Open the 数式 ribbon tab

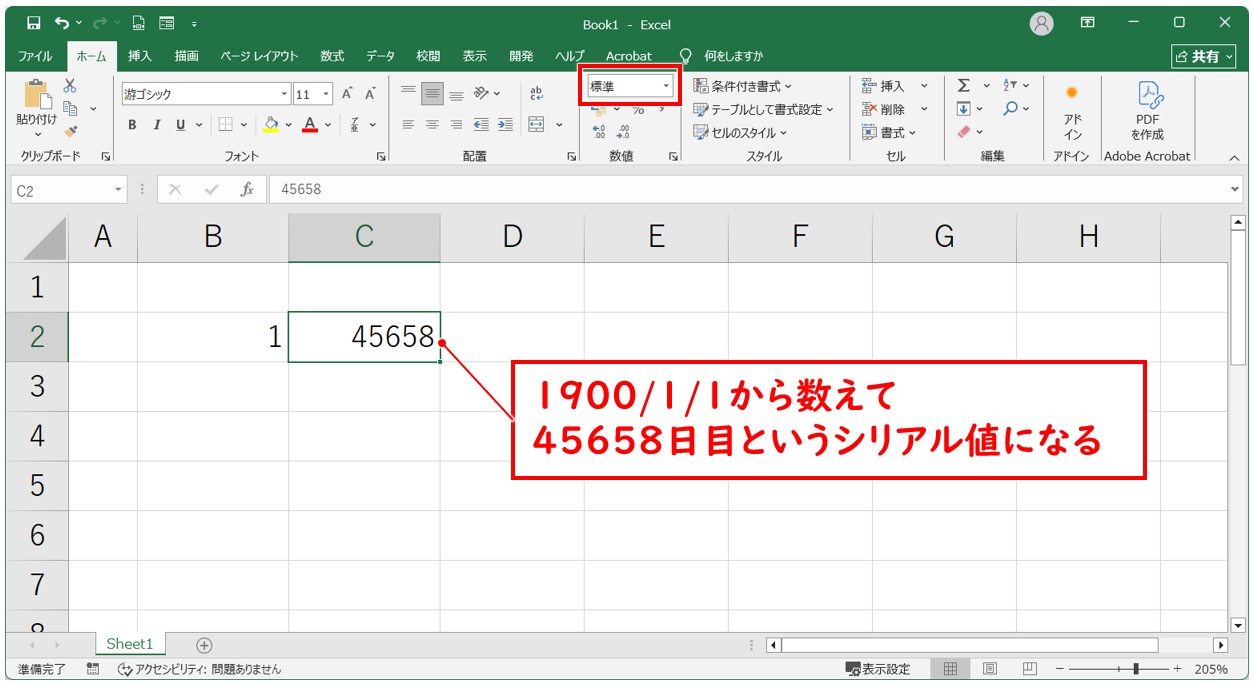tap(332, 57)
